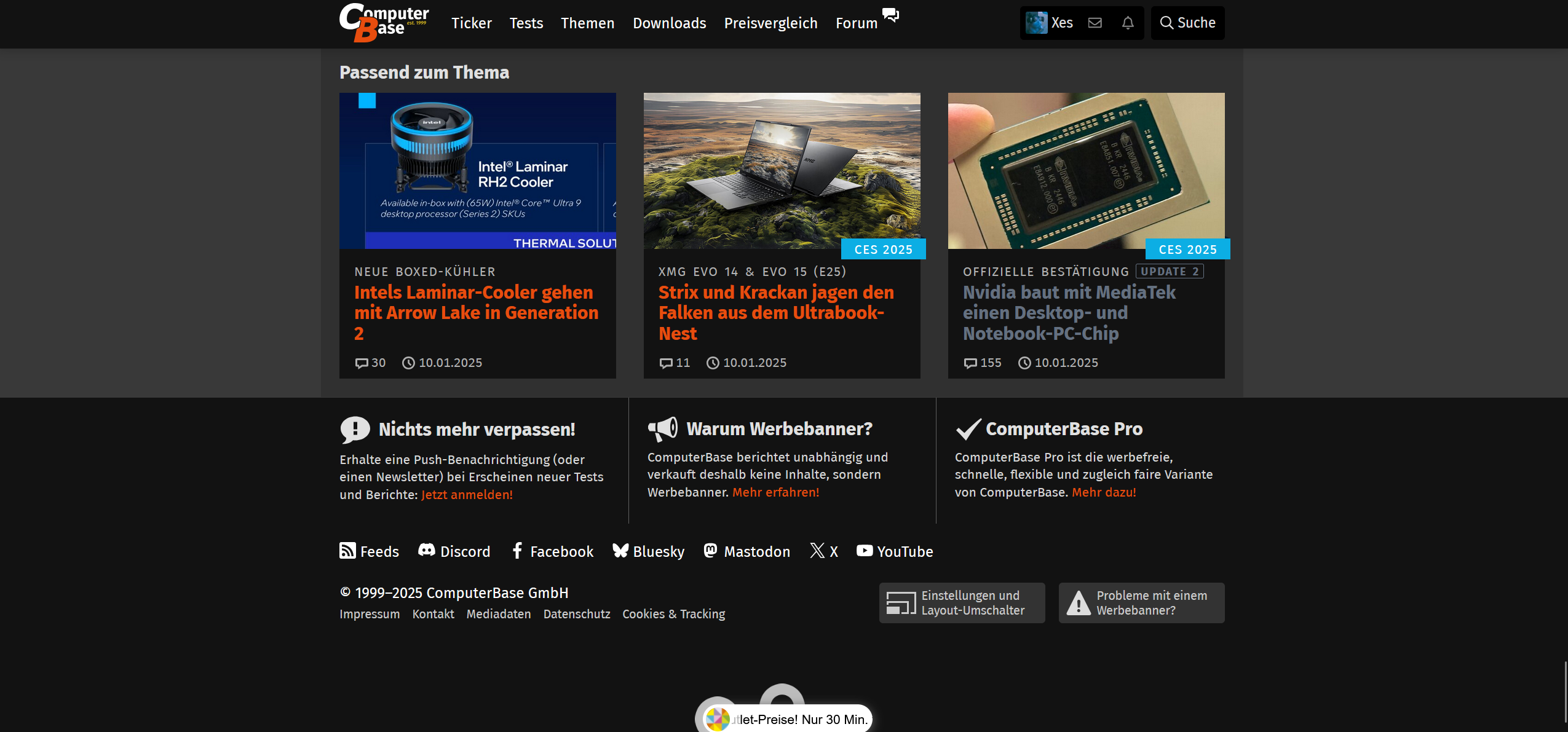Open RSS Feeds link in footer
1568x732 pixels.
pyautogui.click(x=370, y=551)
